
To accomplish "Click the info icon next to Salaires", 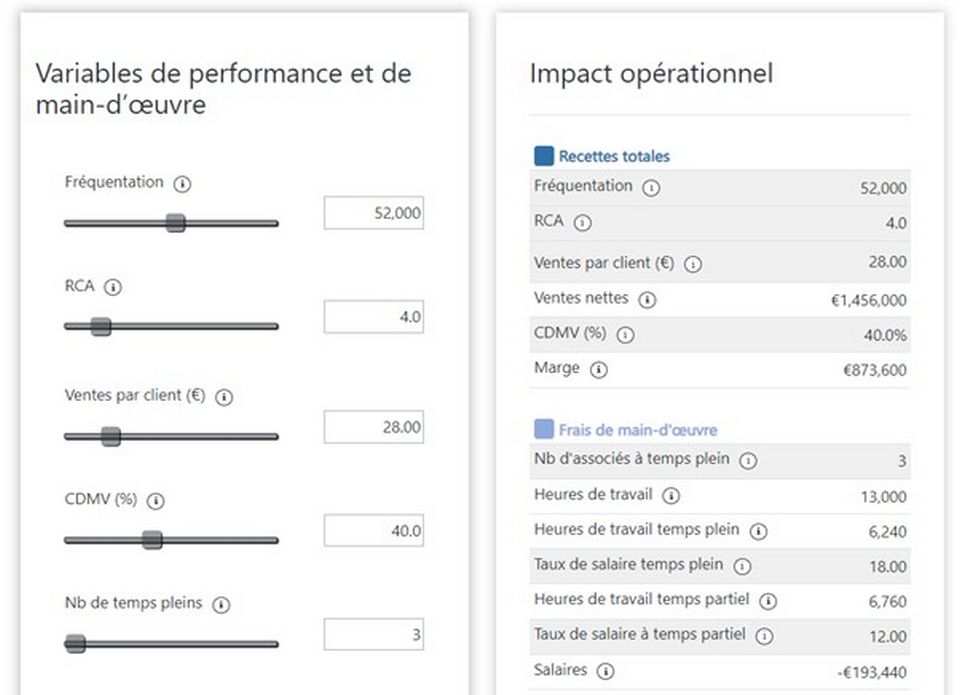I will (605, 672).
